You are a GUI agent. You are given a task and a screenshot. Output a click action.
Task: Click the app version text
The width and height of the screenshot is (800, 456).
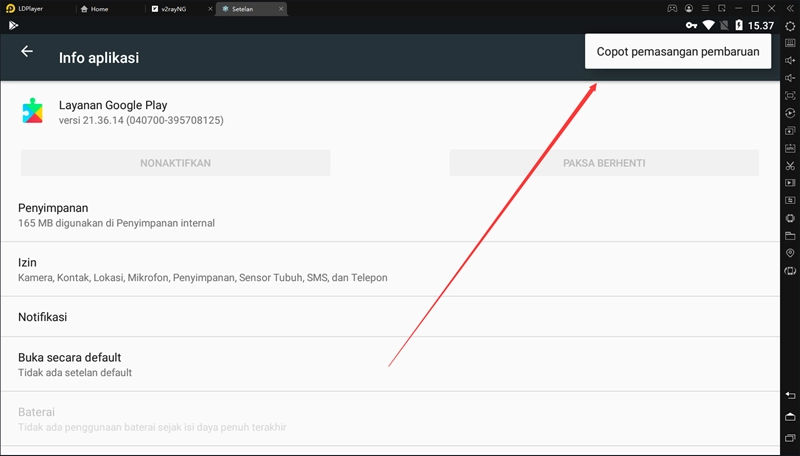pos(141,120)
